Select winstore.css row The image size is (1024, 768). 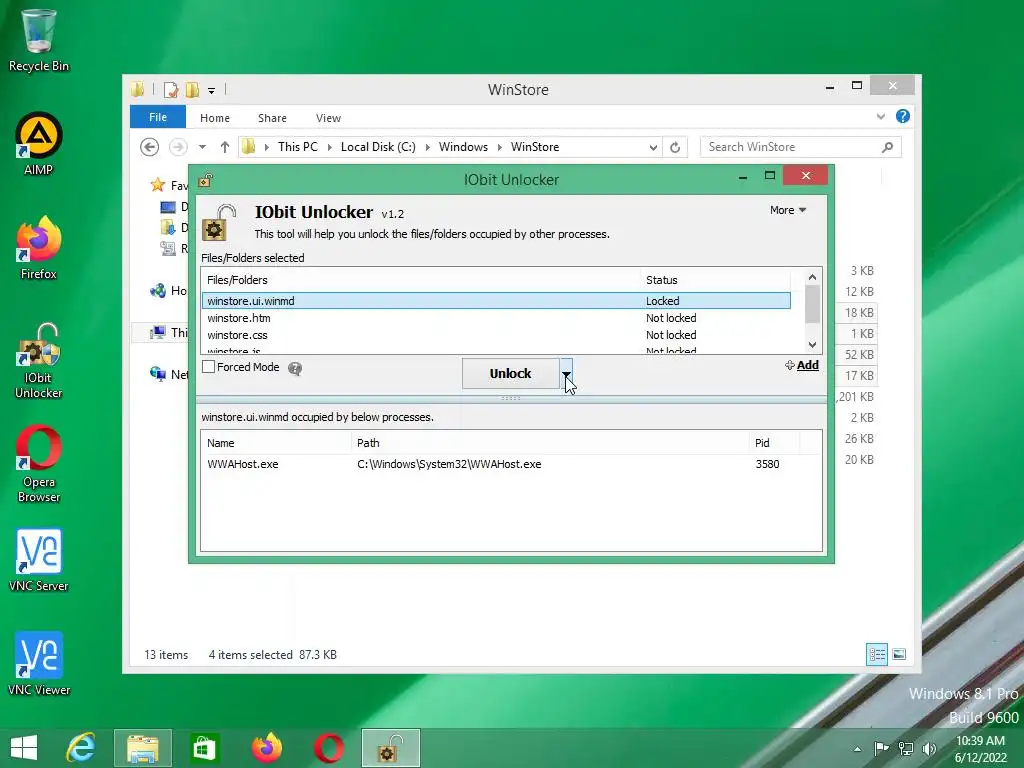(x=496, y=335)
